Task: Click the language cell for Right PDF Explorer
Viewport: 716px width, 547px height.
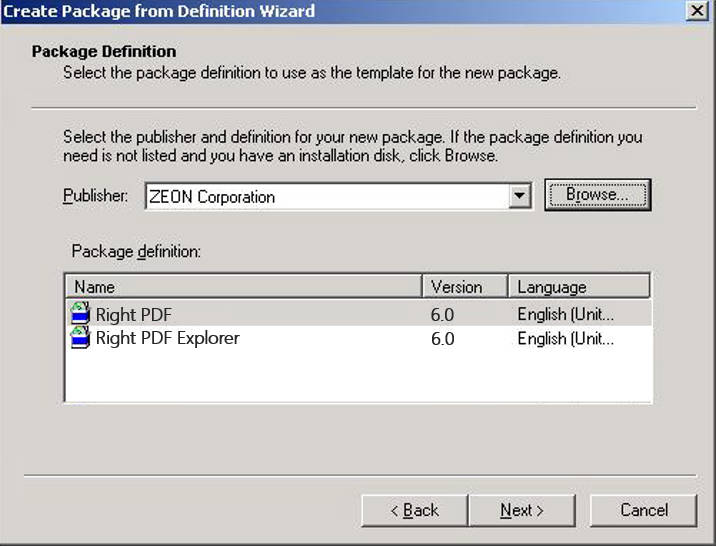Action: (565, 339)
